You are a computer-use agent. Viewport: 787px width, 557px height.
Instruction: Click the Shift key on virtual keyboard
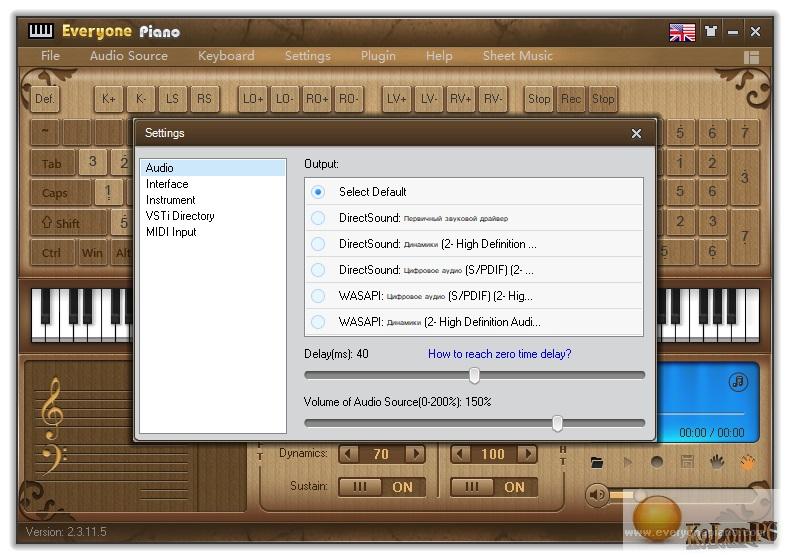point(68,223)
